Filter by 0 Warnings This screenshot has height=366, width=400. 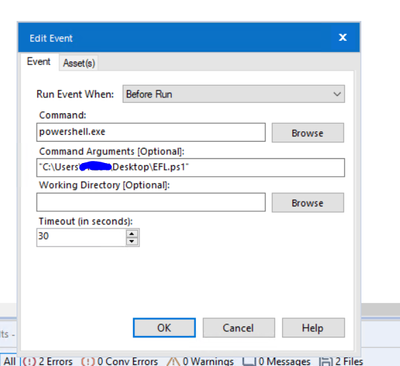coord(200,361)
